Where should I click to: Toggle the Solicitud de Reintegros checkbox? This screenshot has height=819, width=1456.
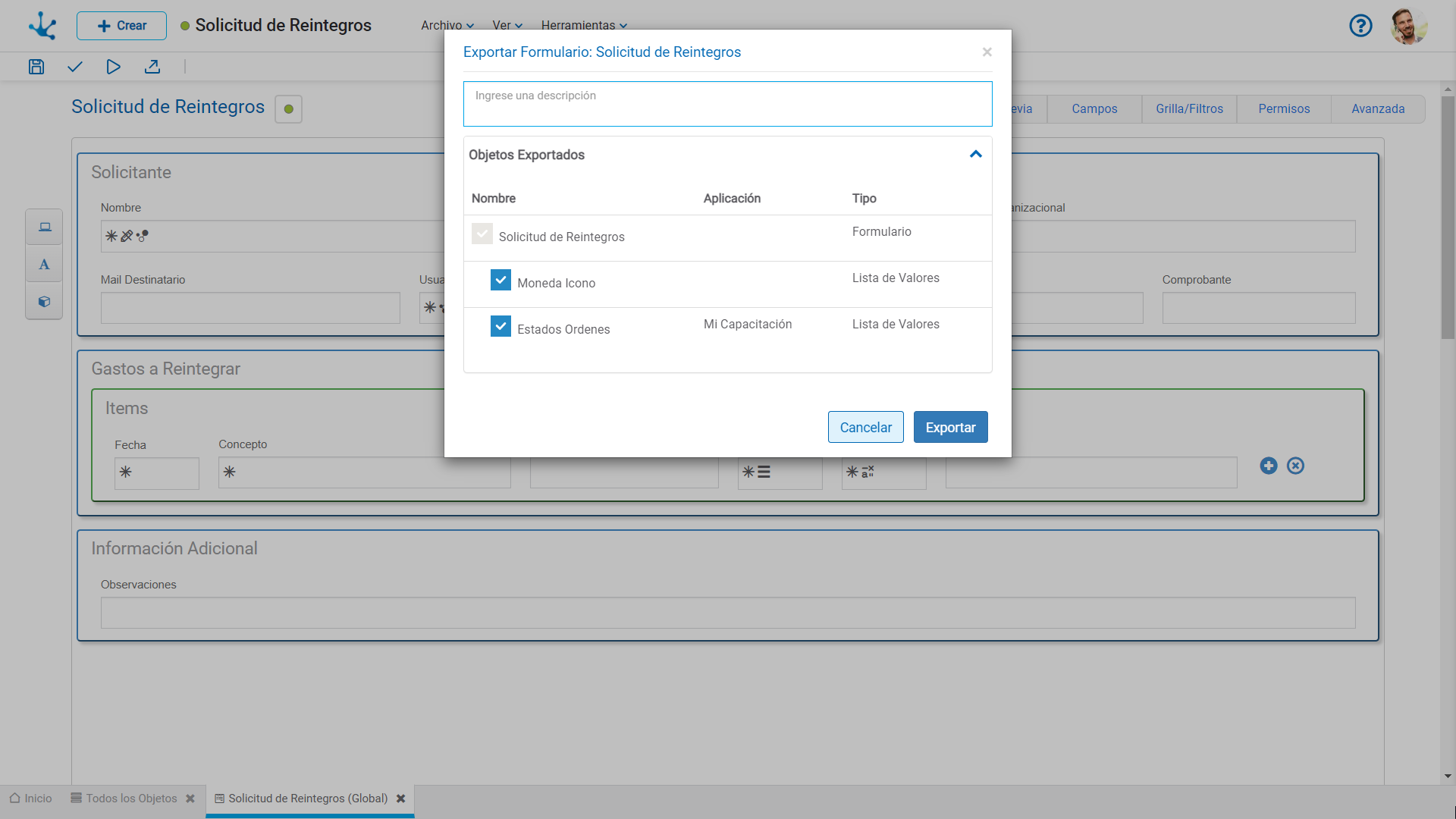pos(482,234)
